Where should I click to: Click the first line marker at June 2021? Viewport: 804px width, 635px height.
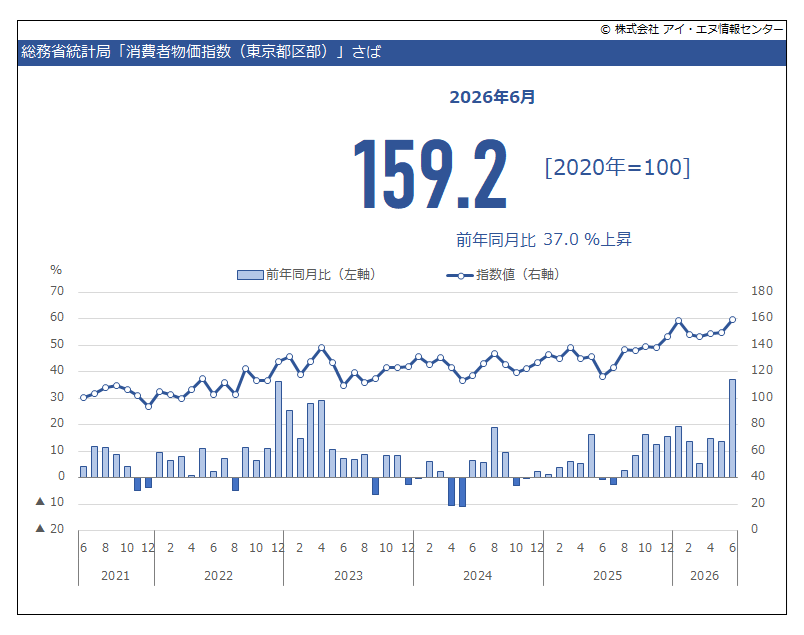coord(84,398)
